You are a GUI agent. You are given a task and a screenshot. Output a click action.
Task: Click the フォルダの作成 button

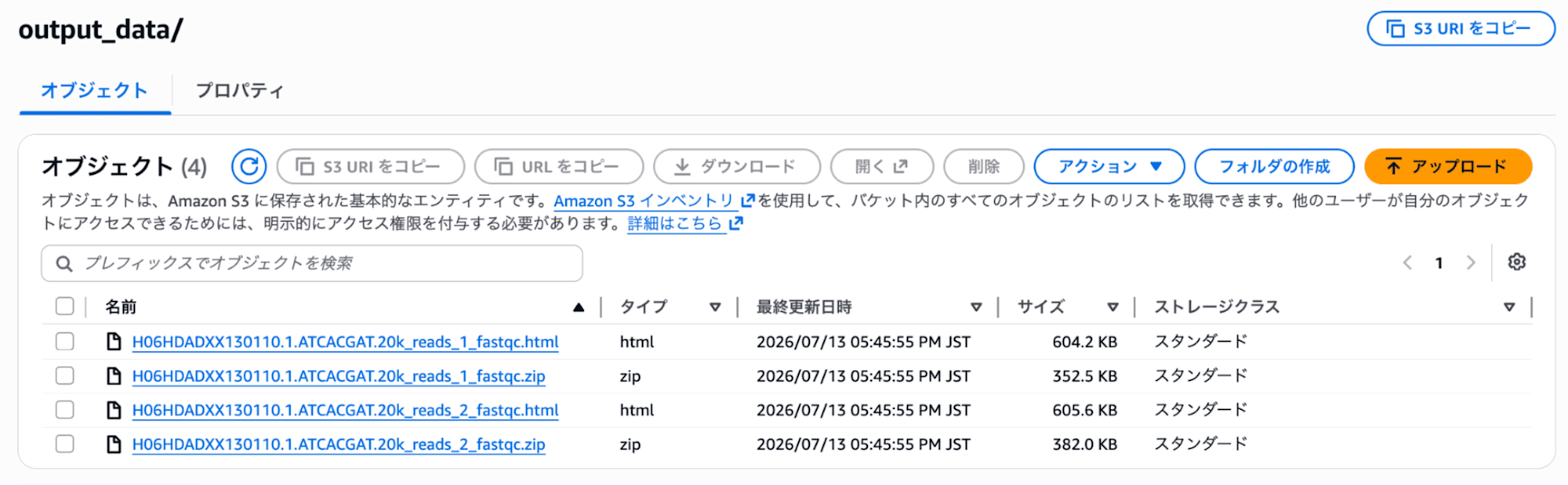point(1275,166)
